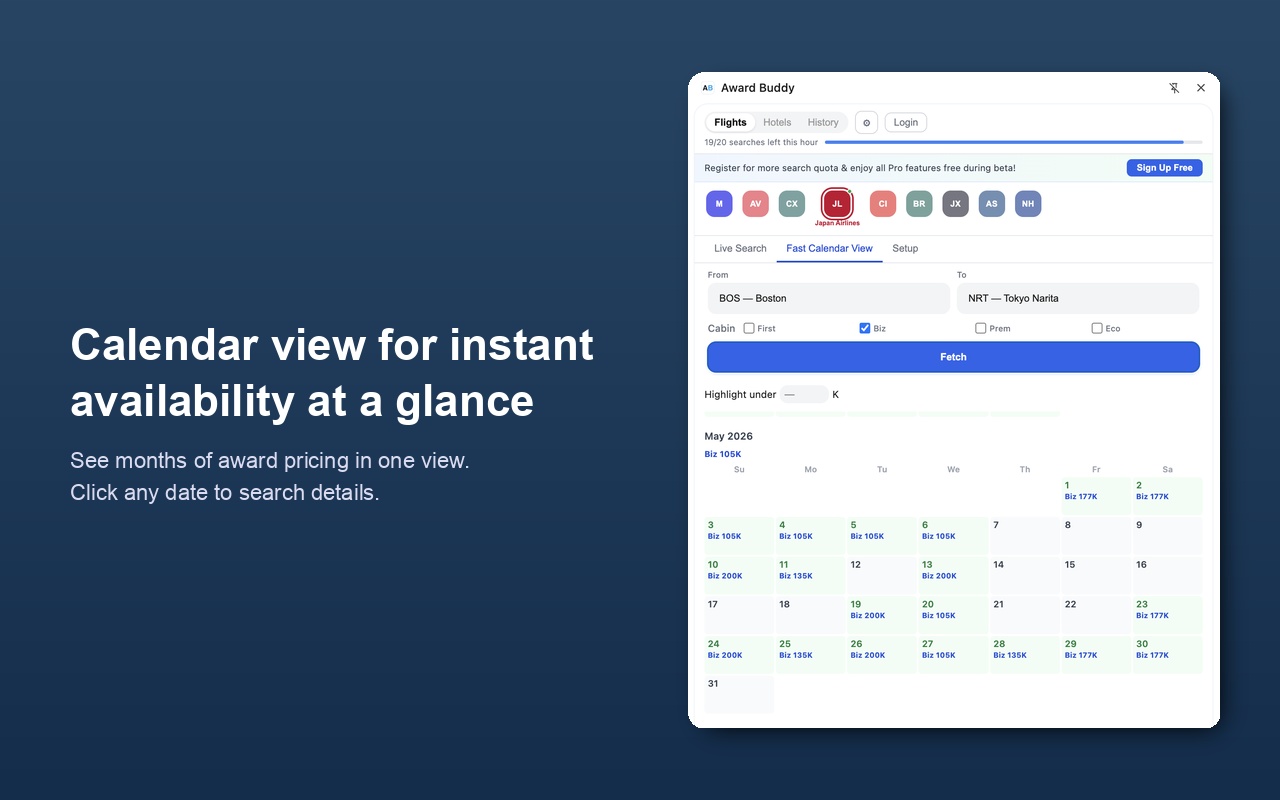Select May 6 Biz 105K
Image resolution: width=1280 pixels, height=800 pixels.
[953, 536]
